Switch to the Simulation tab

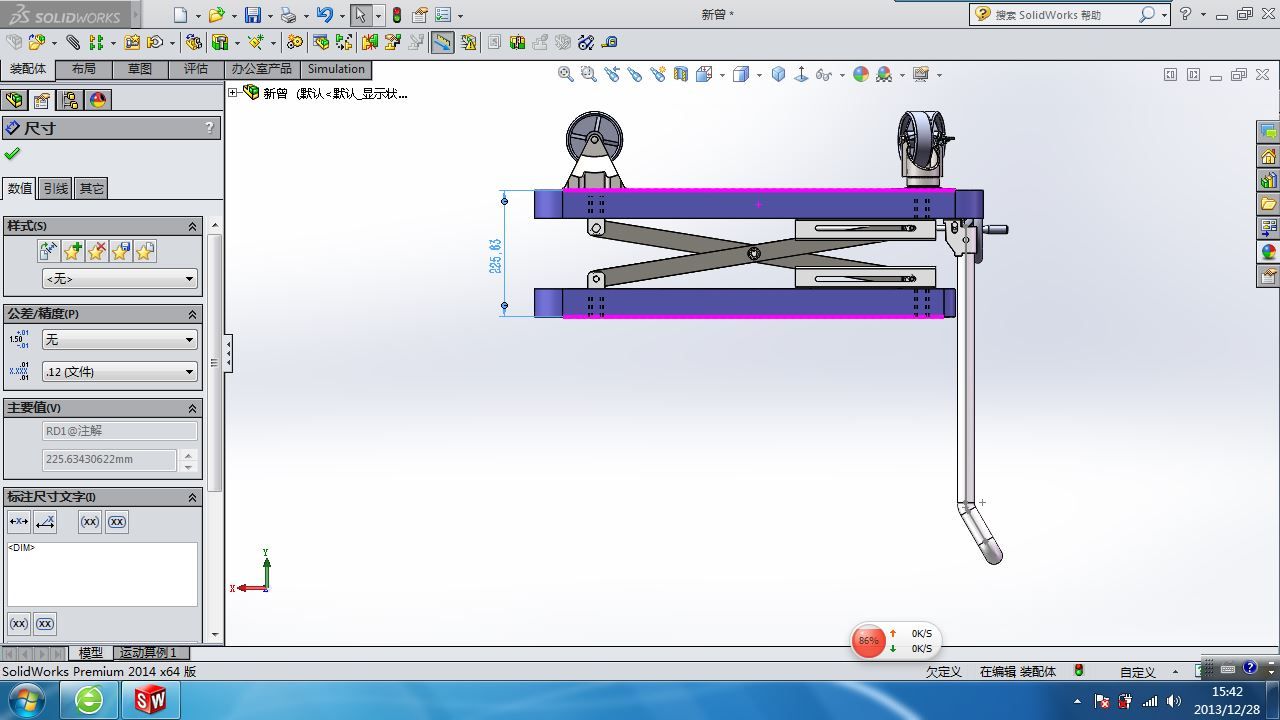tap(336, 69)
